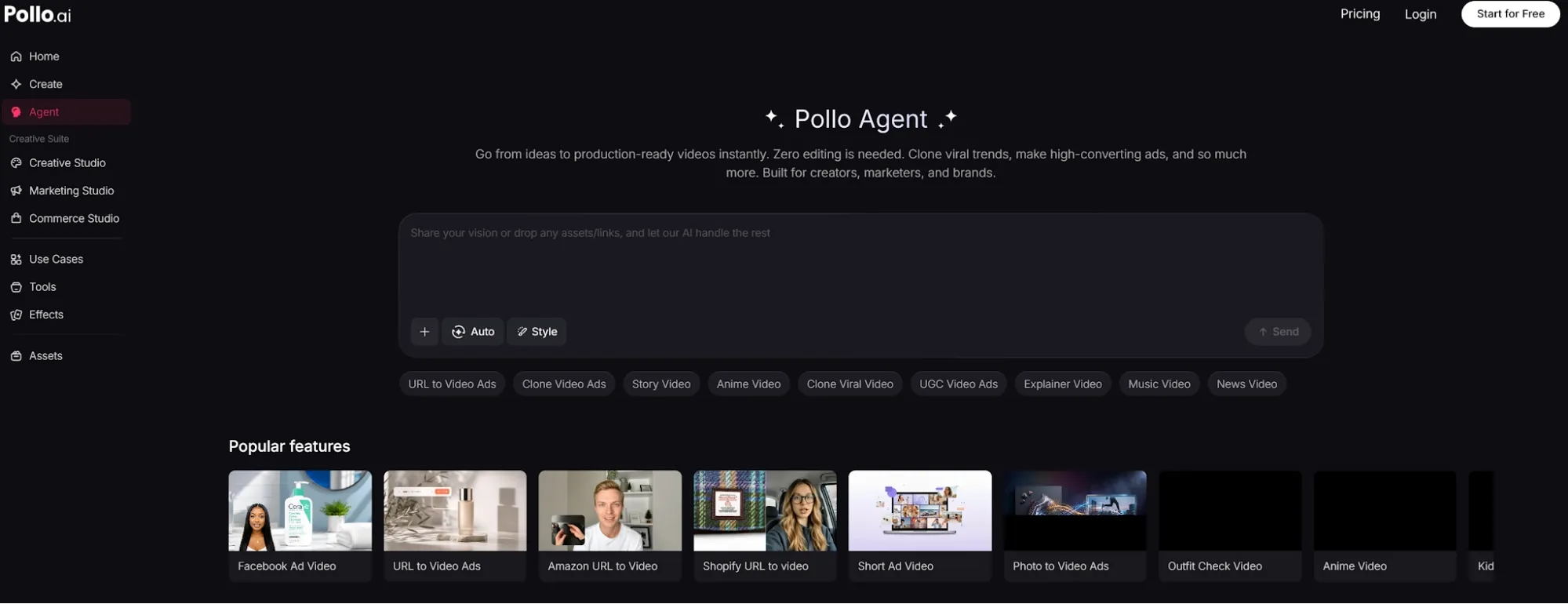Click the plus add-asset button
Screen dimensions: 1568x604
coord(424,332)
